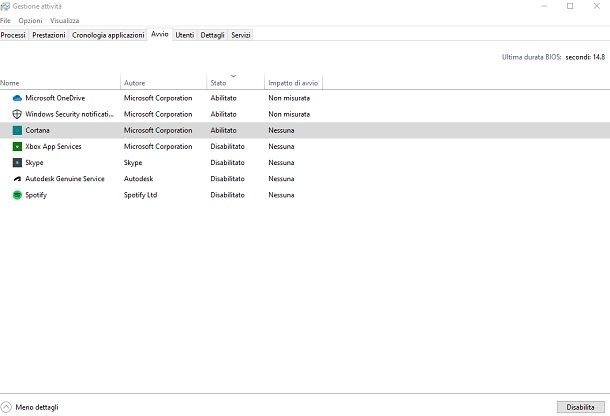Click the Xbox App Services green icon

tap(17, 146)
